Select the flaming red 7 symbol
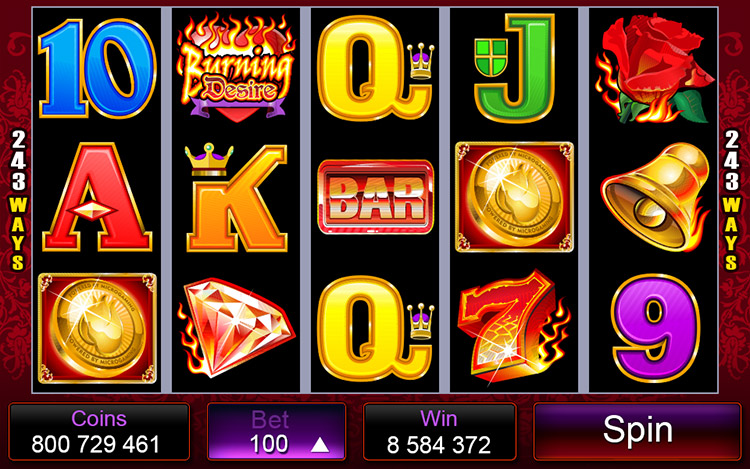The image size is (750, 469). pyautogui.click(x=514, y=327)
